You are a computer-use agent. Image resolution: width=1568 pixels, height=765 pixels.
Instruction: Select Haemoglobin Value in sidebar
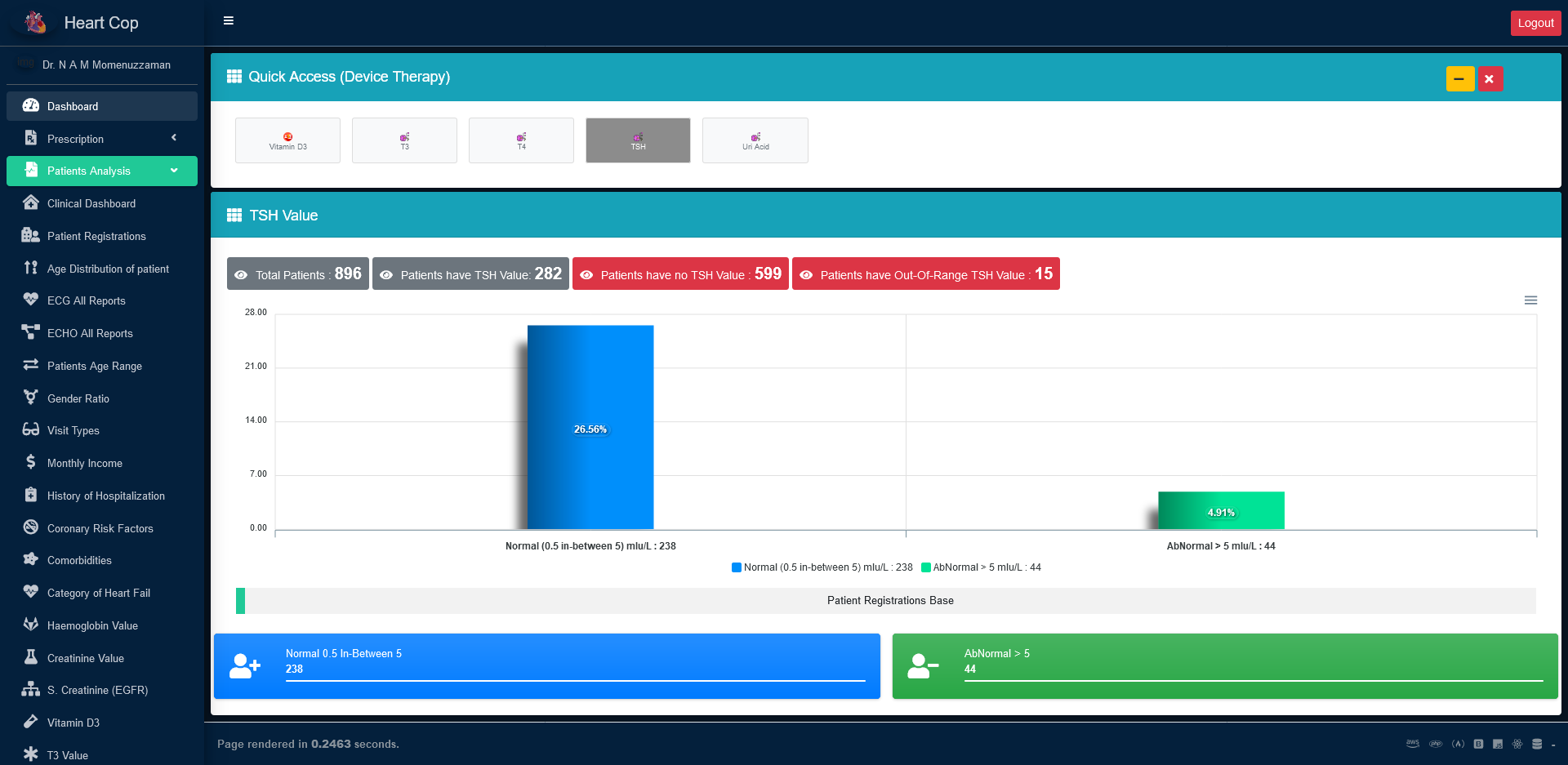pyautogui.click(x=92, y=625)
